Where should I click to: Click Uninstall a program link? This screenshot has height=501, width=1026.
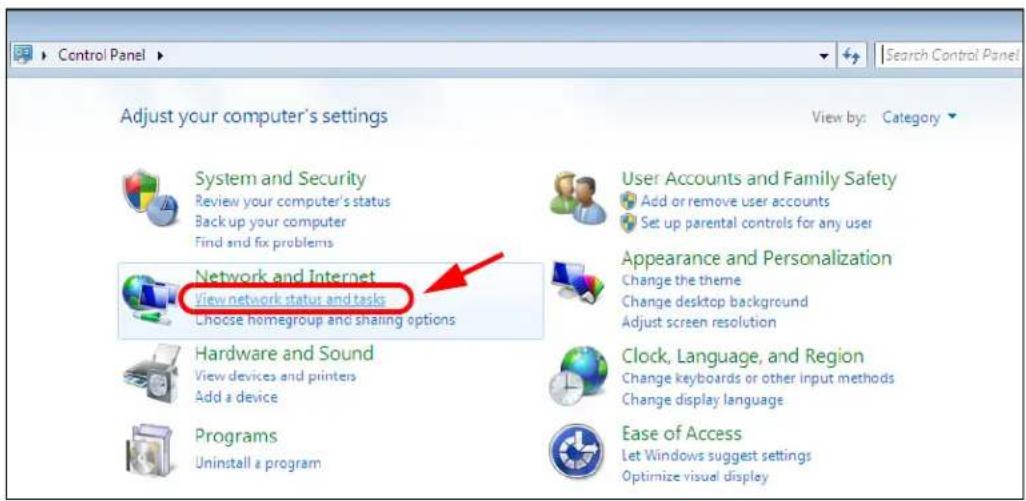coord(258,463)
